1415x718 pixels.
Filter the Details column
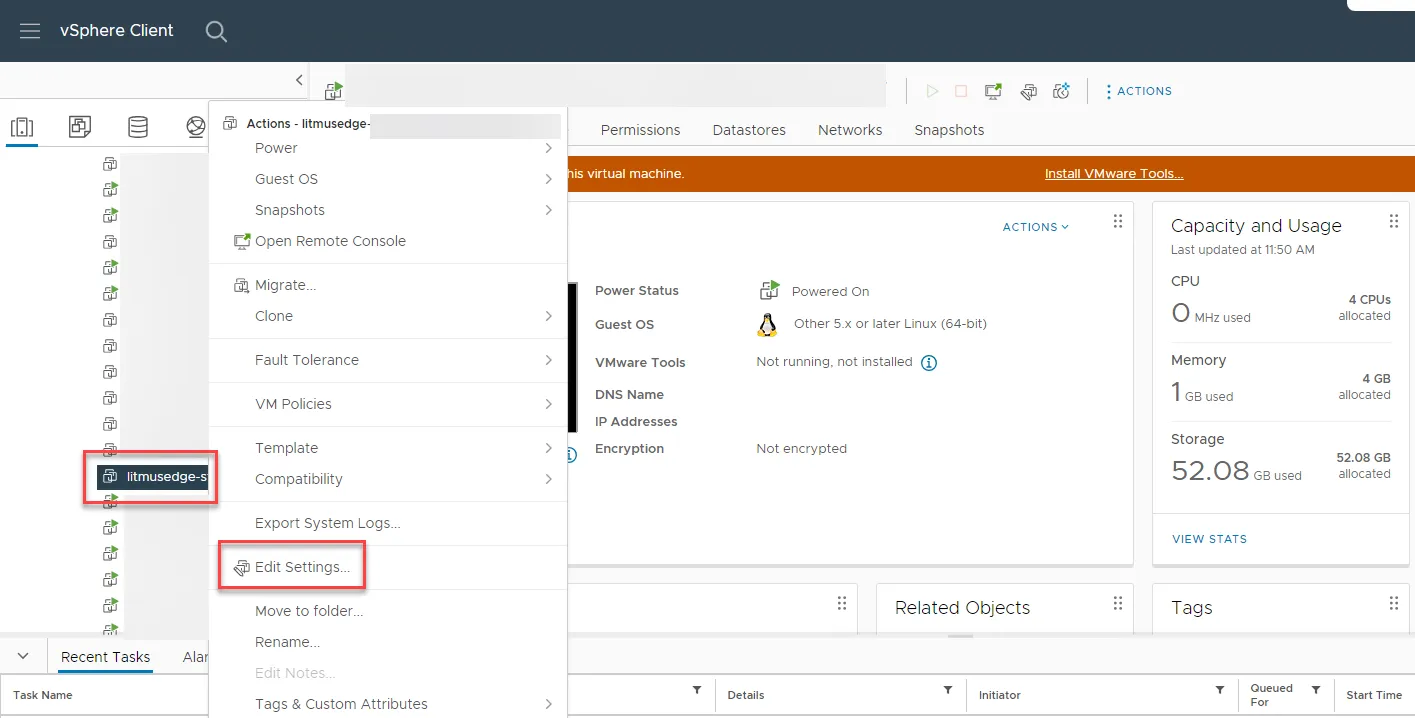tap(947, 691)
